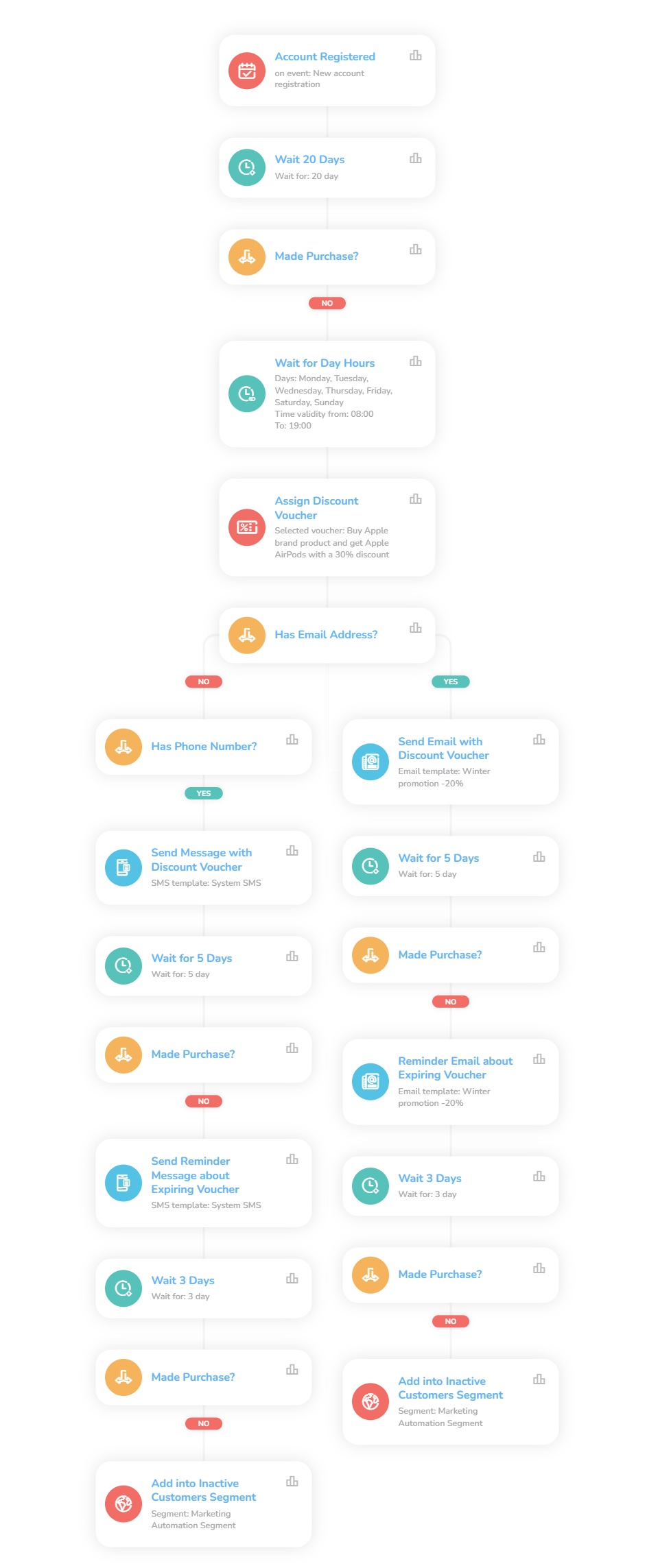647x1568 pixels.
Task: Click the YES badge below Has Phone Number?
Action: (x=204, y=793)
